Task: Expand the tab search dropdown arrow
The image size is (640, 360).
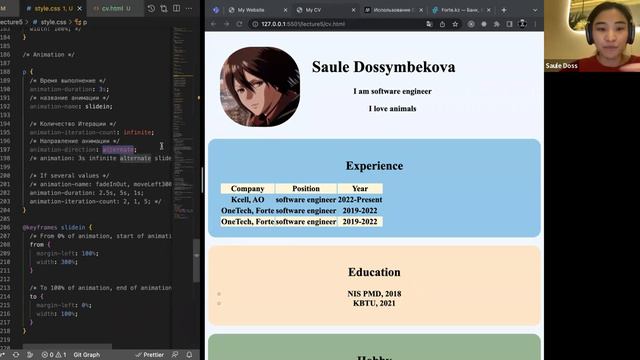Action: (535, 10)
